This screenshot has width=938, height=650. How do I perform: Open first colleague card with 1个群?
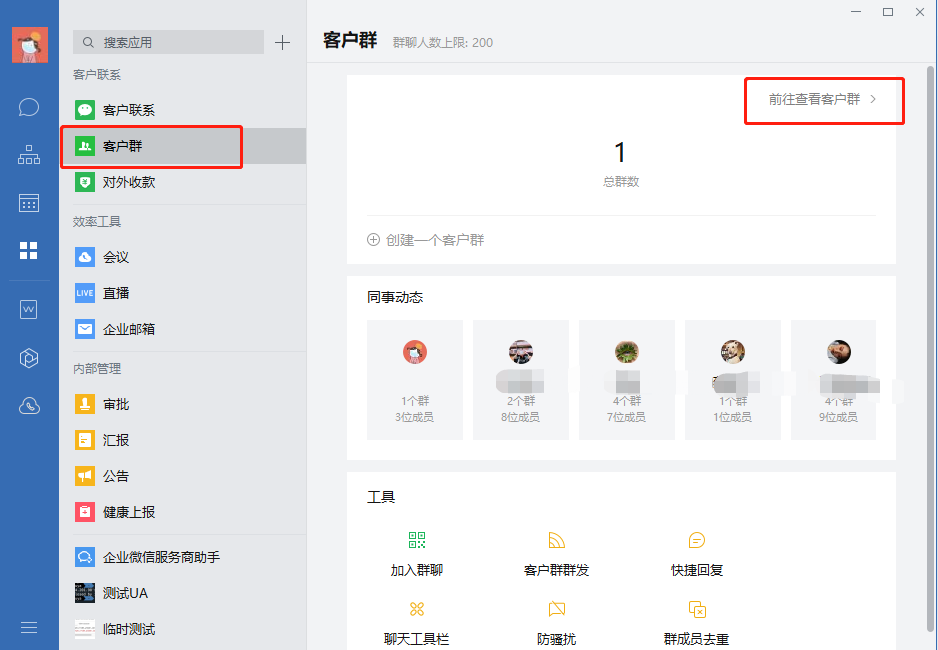415,379
